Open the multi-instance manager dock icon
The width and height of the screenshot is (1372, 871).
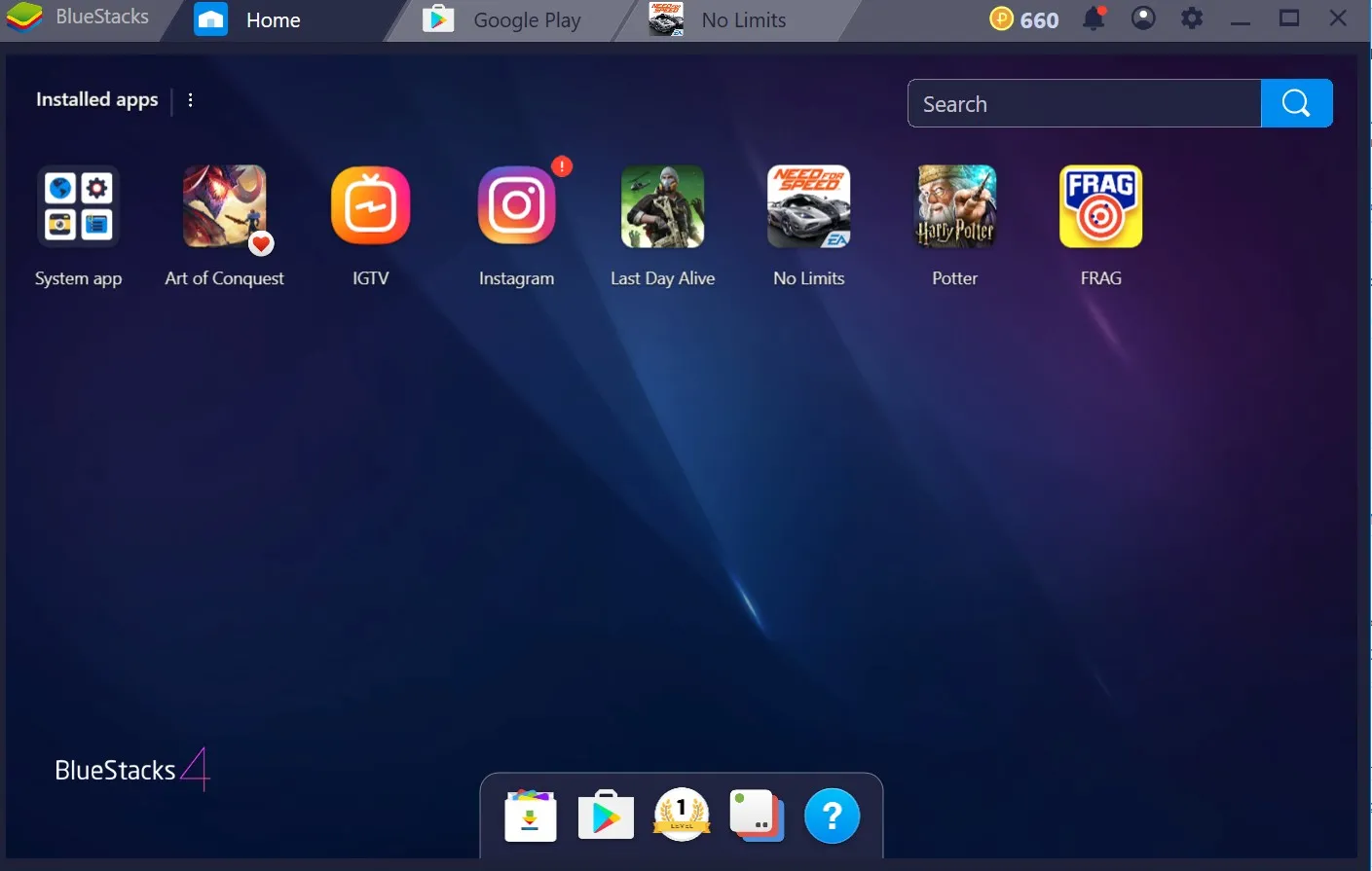[757, 816]
